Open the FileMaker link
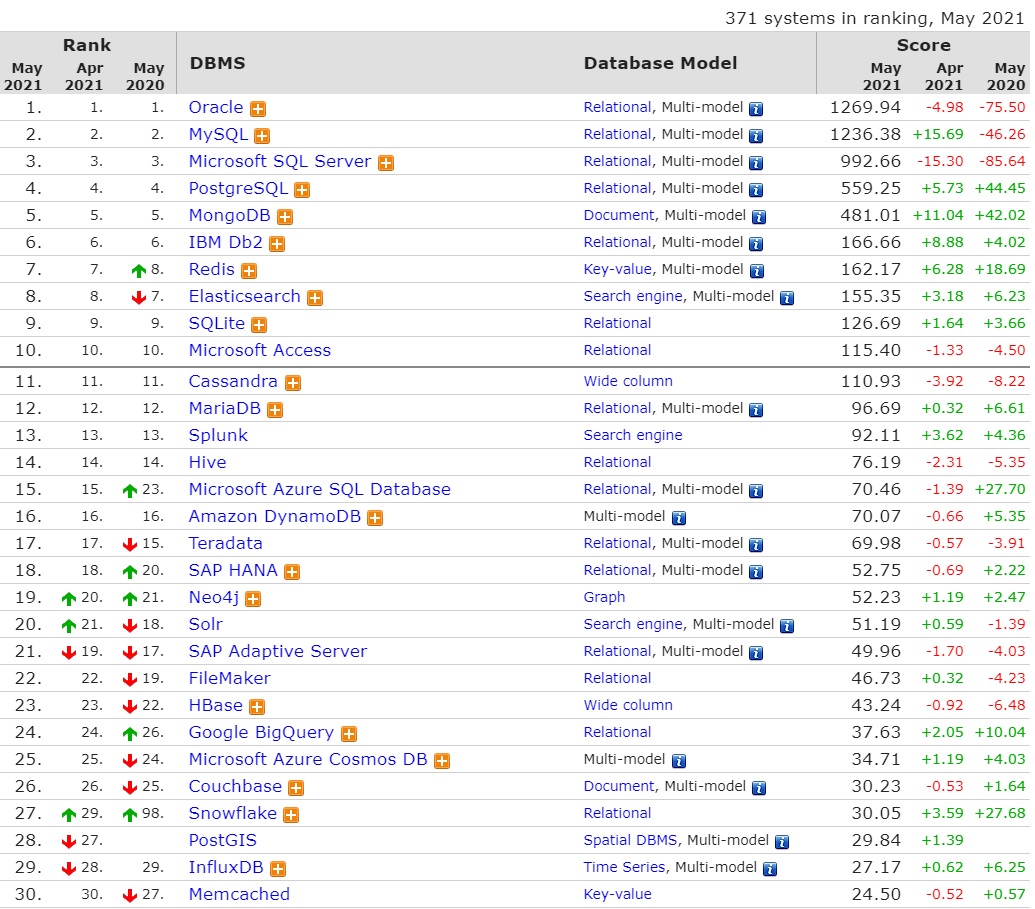The width and height of the screenshot is (1035, 909). (229, 679)
